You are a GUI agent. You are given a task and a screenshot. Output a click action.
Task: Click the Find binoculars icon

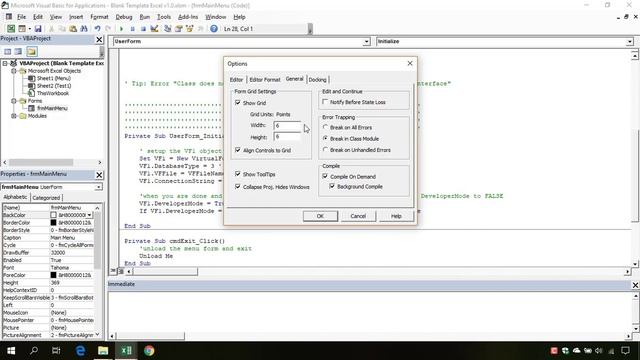click(x=84, y=29)
